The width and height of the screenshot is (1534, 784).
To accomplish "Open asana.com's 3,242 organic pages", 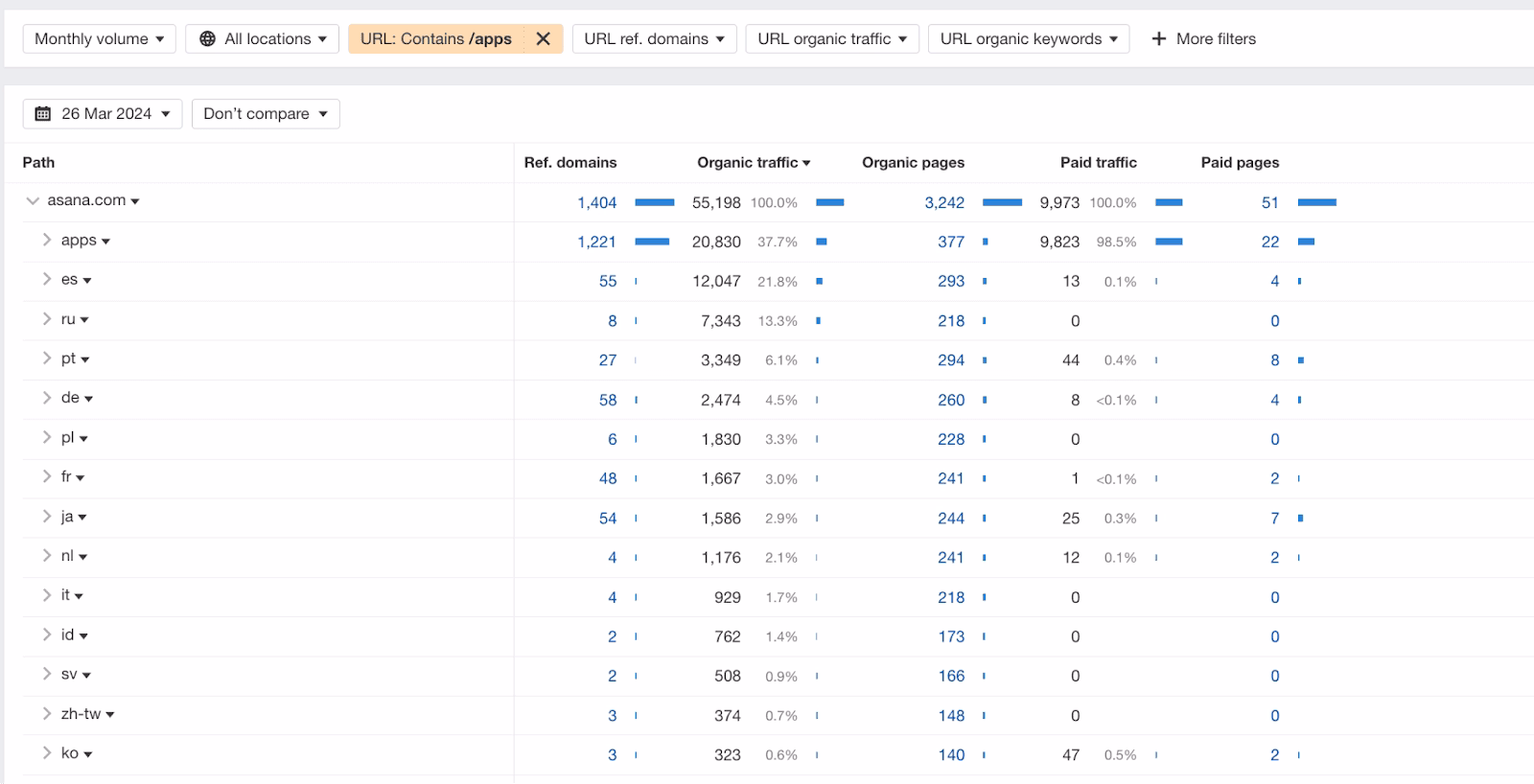I will click(x=944, y=203).
